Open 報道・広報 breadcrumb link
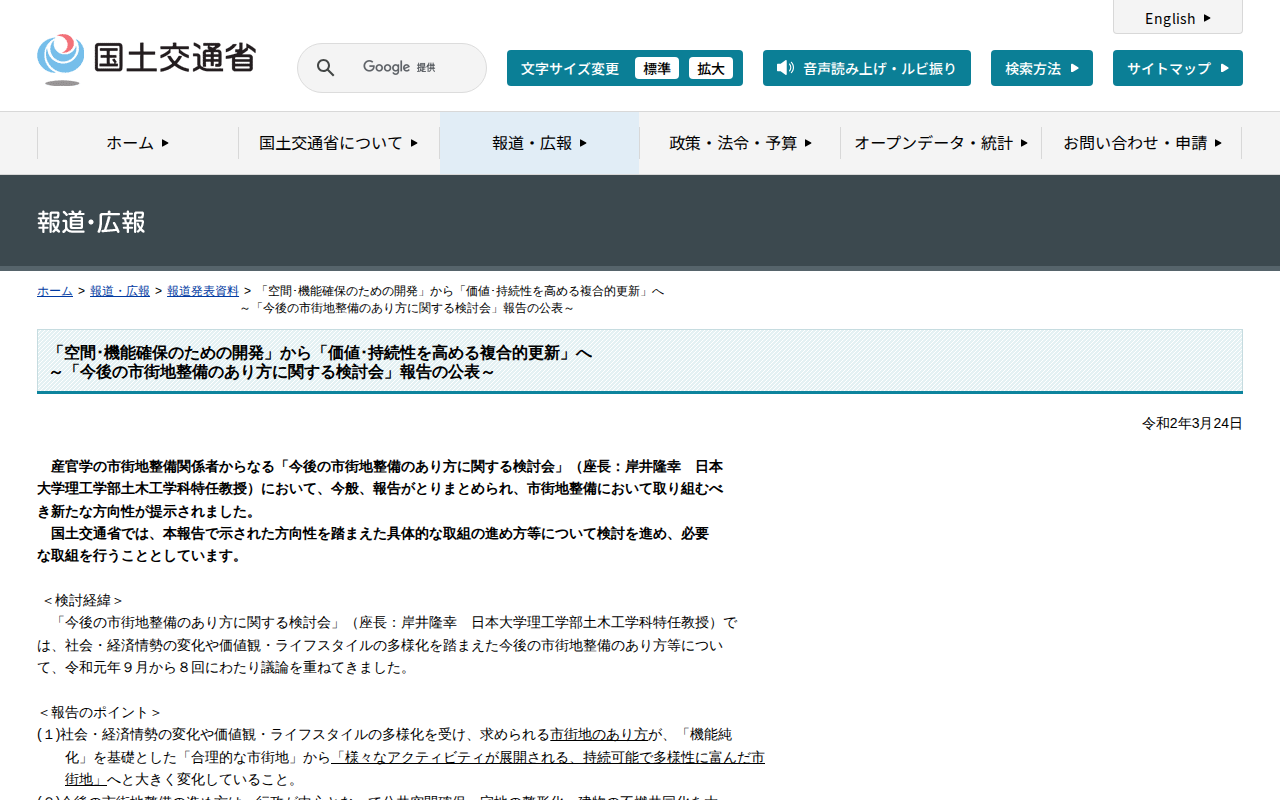1280x800 pixels. 120,291
